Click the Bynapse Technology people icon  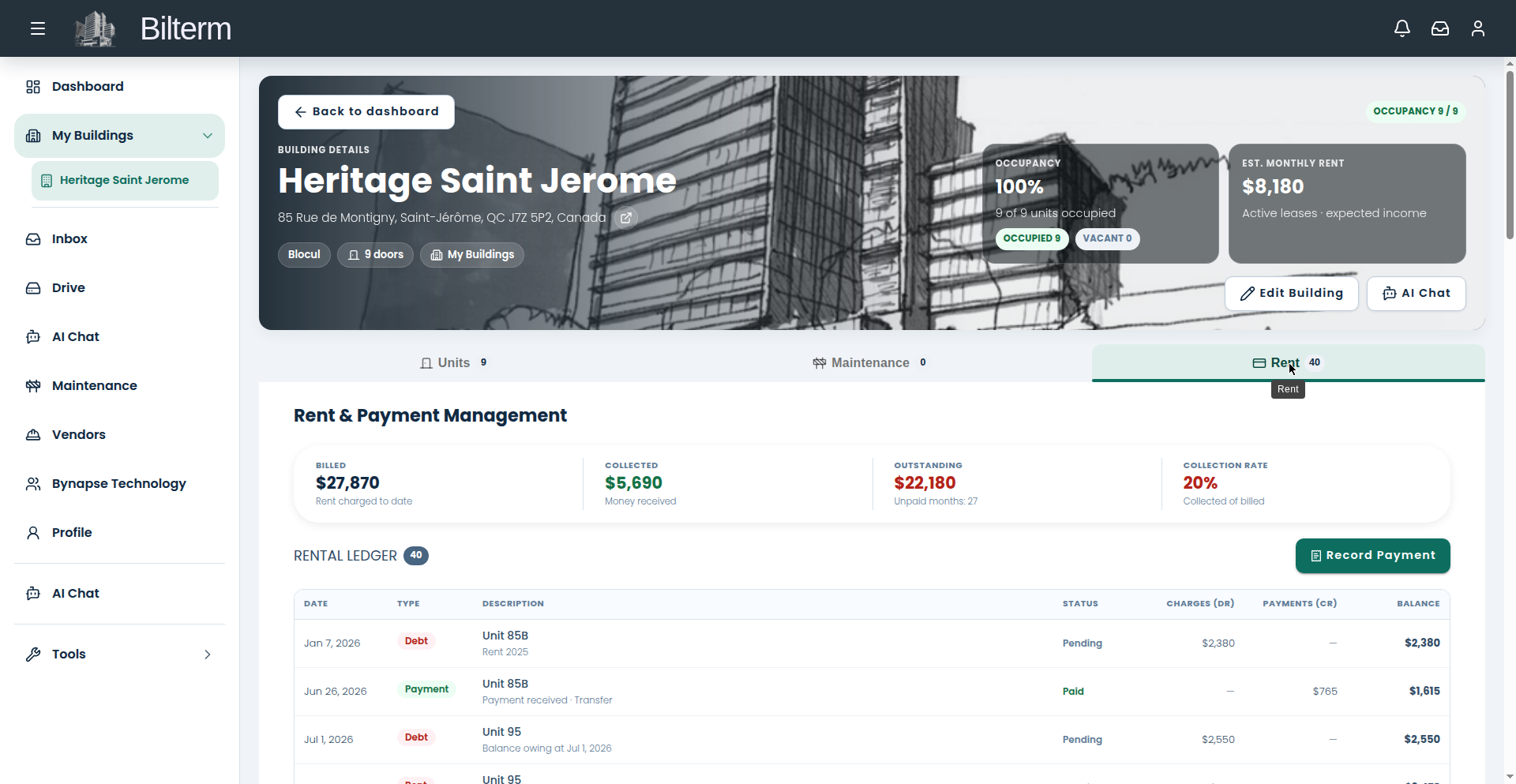[x=33, y=484]
